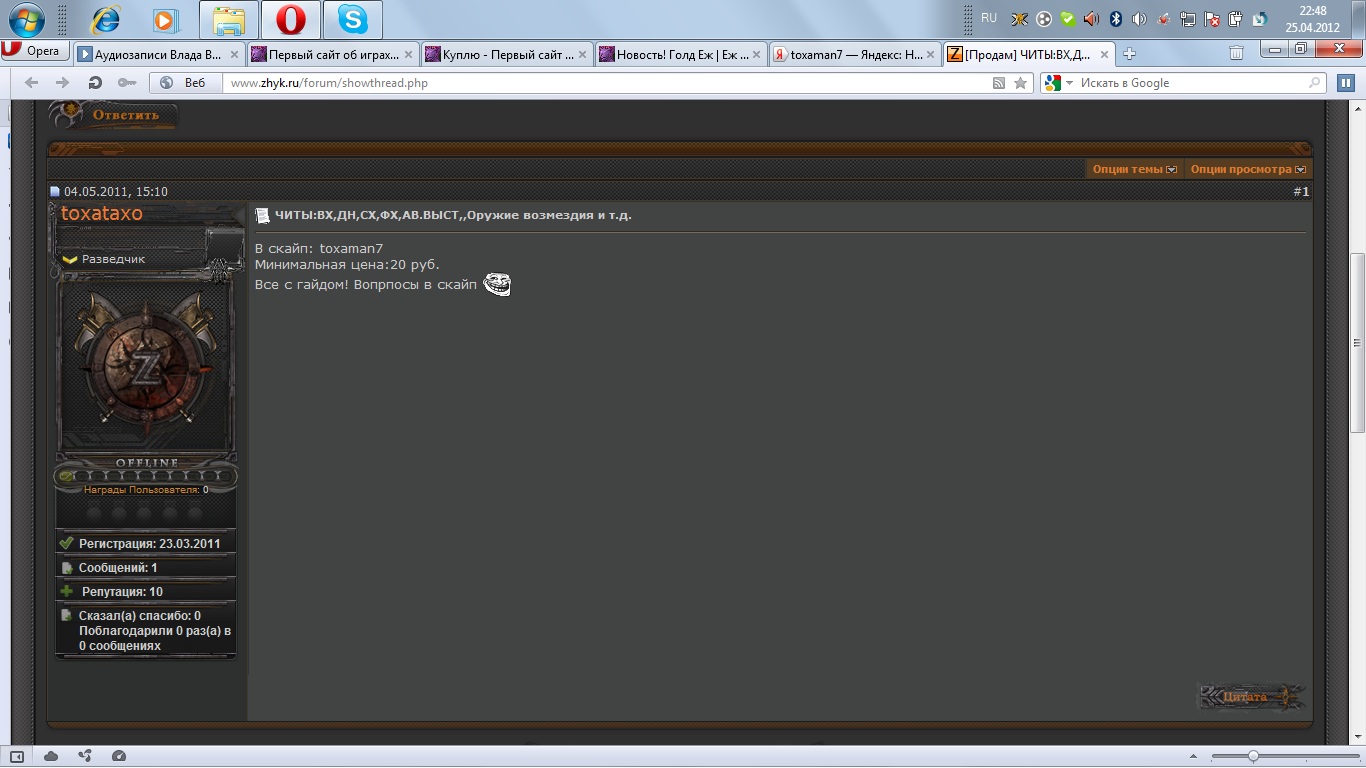Click the text В скайп: toxaman7

pos(319,249)
